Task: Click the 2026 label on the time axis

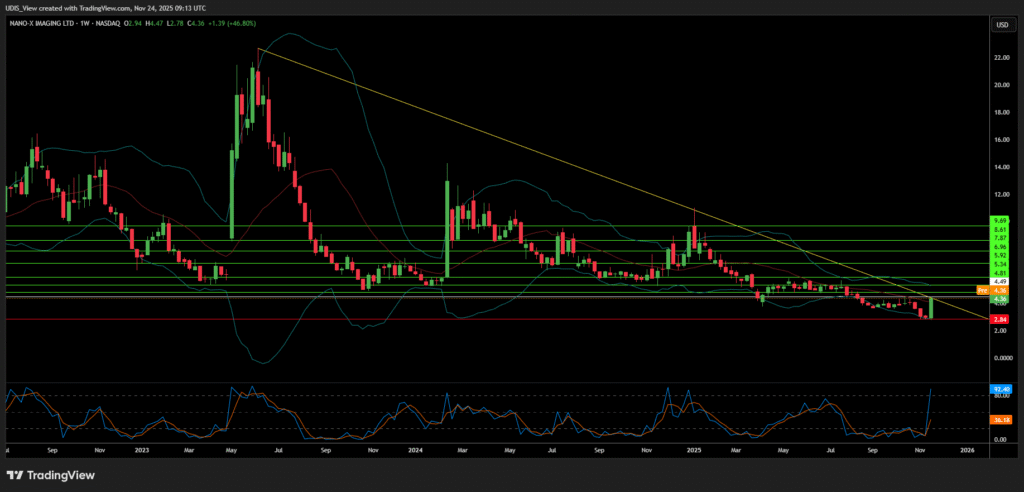Action: click(966, 451)
